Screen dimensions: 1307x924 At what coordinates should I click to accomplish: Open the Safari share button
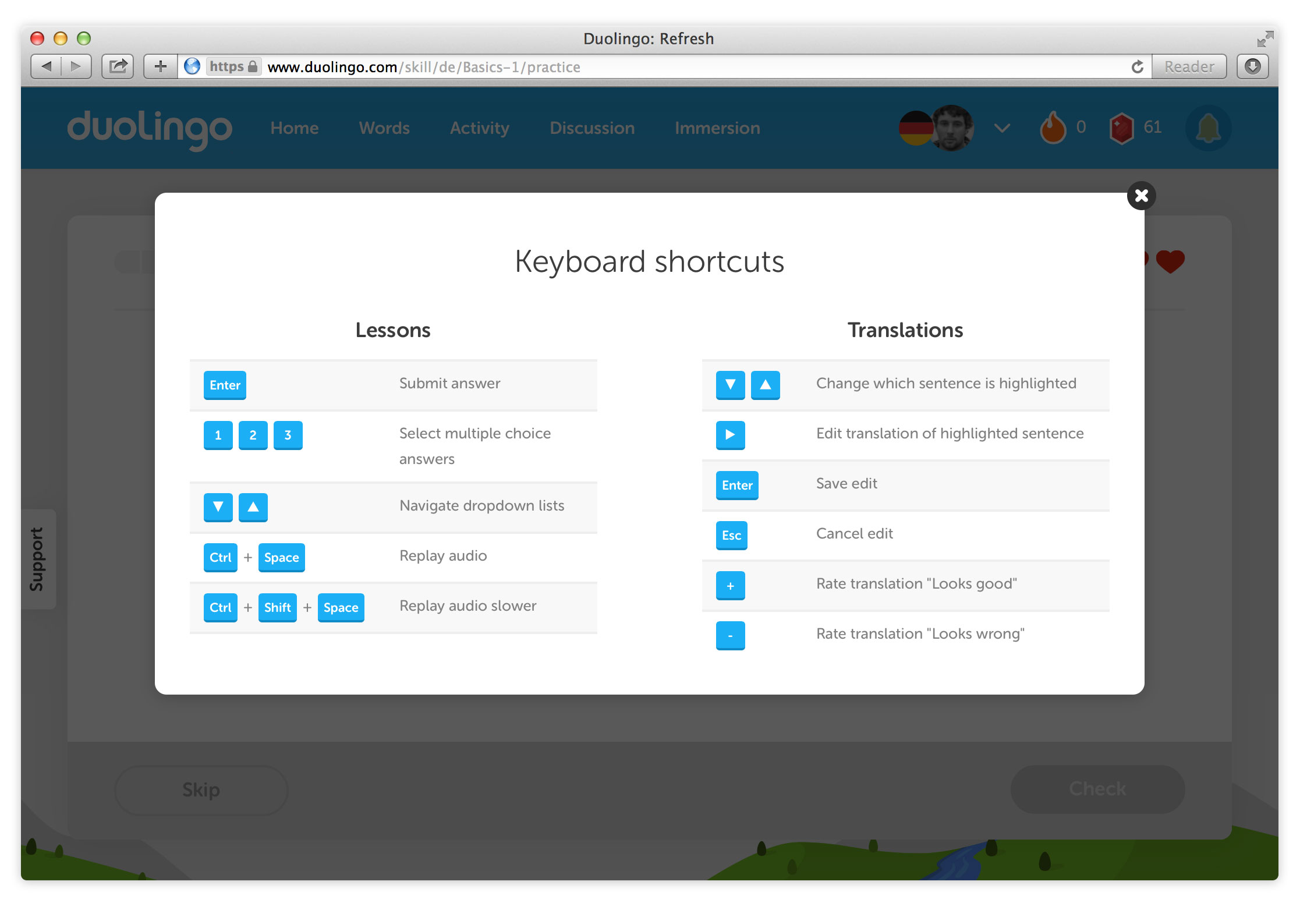(118, 66)
